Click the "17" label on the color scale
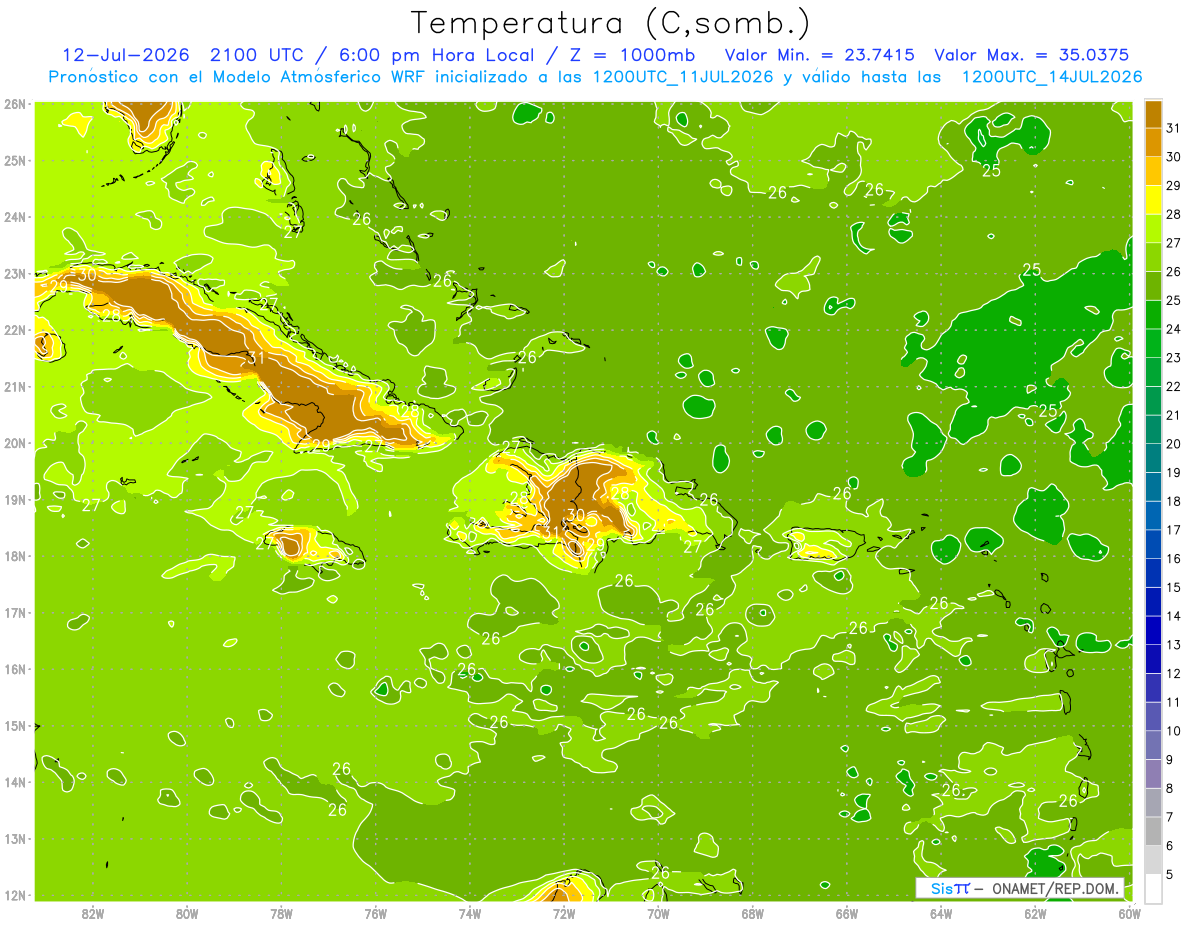 click(1174, 530)
